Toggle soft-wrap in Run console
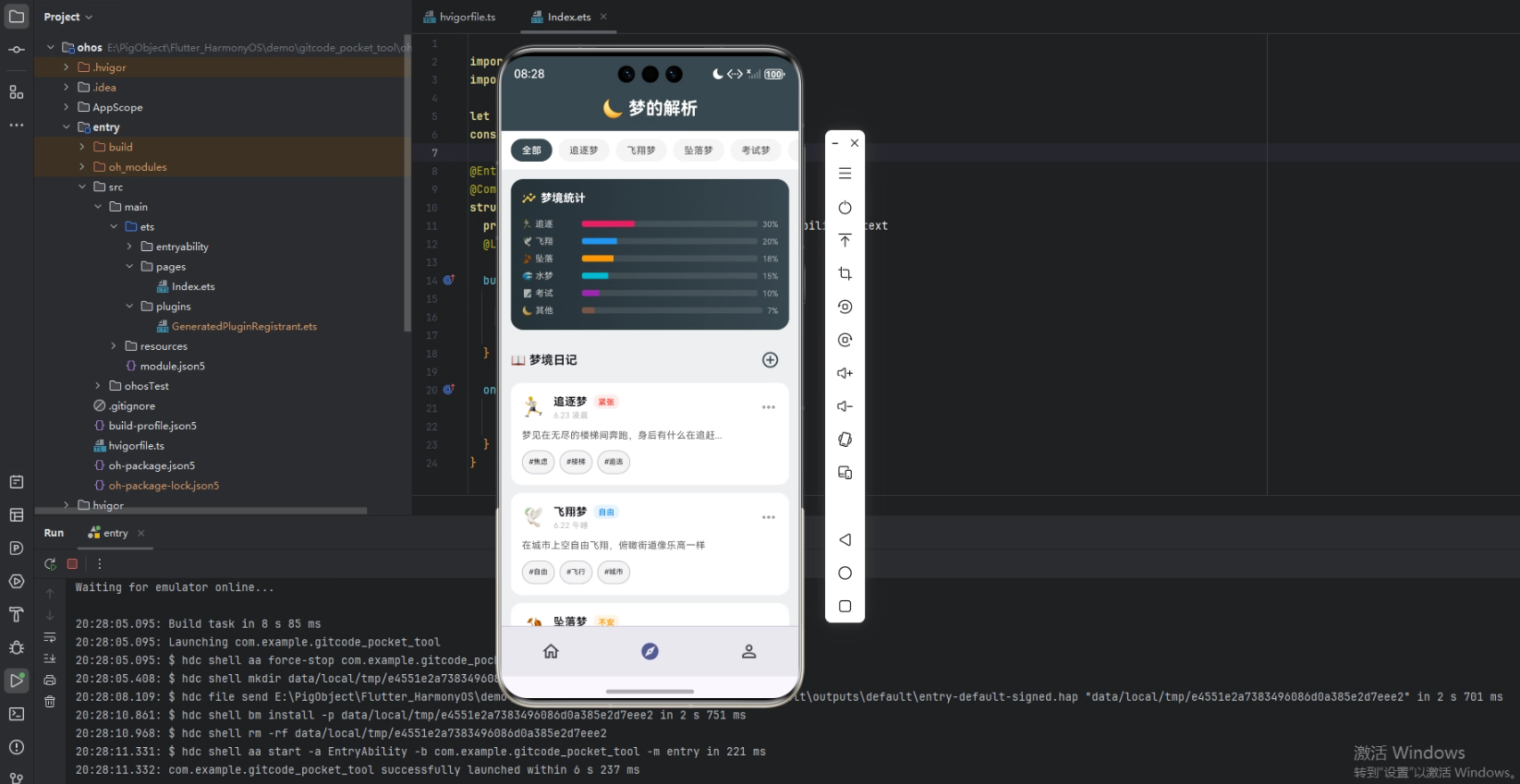 point(50,637)
